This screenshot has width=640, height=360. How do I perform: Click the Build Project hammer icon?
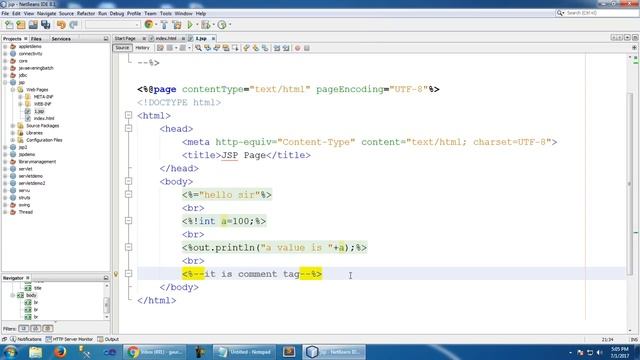tap(164, 25)
